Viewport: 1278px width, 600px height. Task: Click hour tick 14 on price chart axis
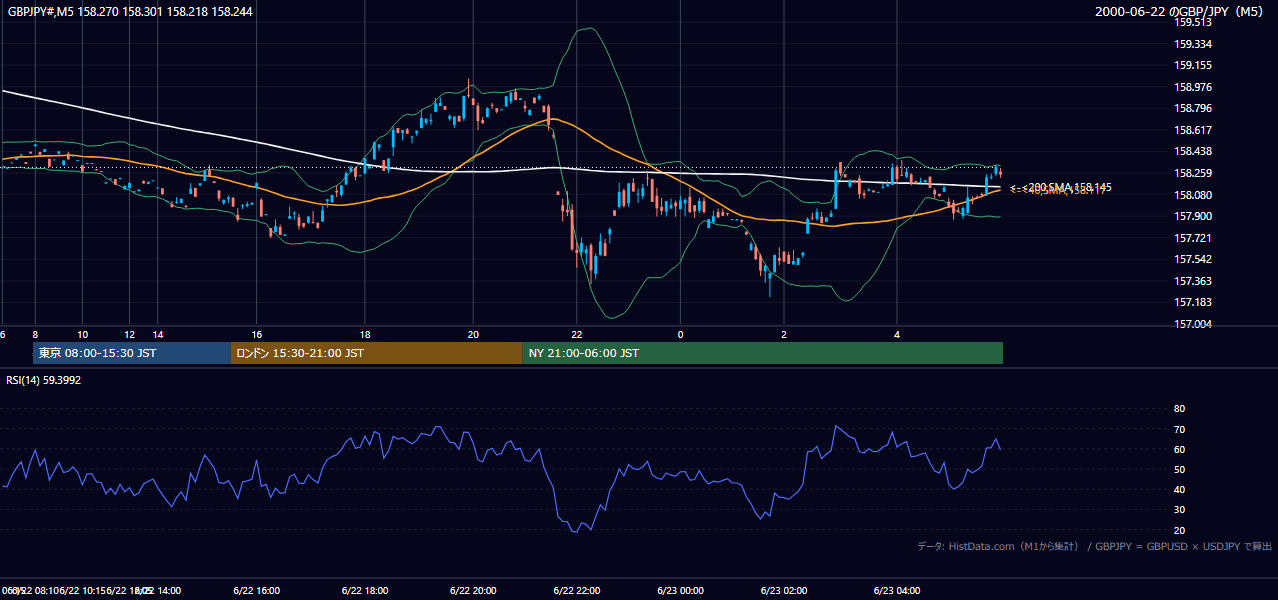coord(157,334)
